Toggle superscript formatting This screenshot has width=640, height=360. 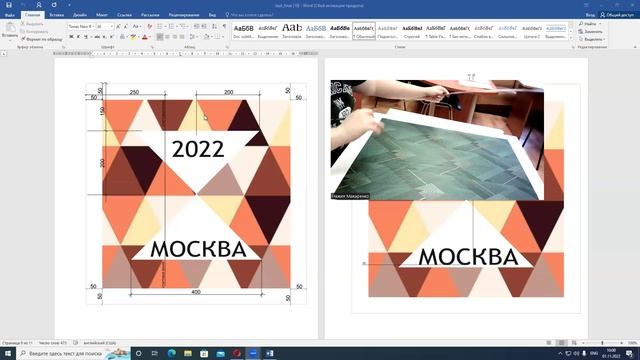[111, 37]
